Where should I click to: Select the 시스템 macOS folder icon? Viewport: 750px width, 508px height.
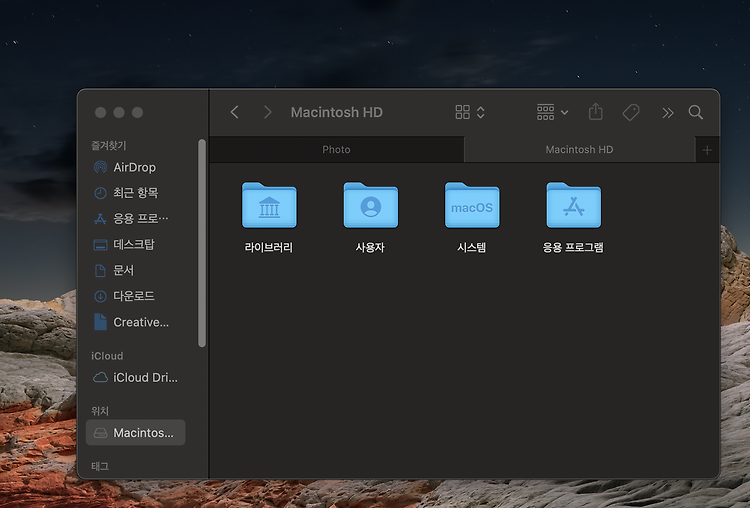coord(472,205)
